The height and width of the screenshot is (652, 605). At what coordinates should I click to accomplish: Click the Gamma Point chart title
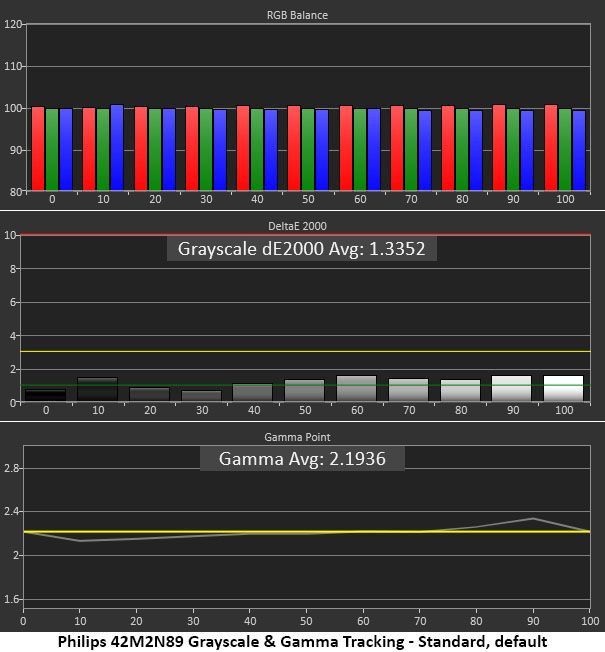(x=297, y=437)
